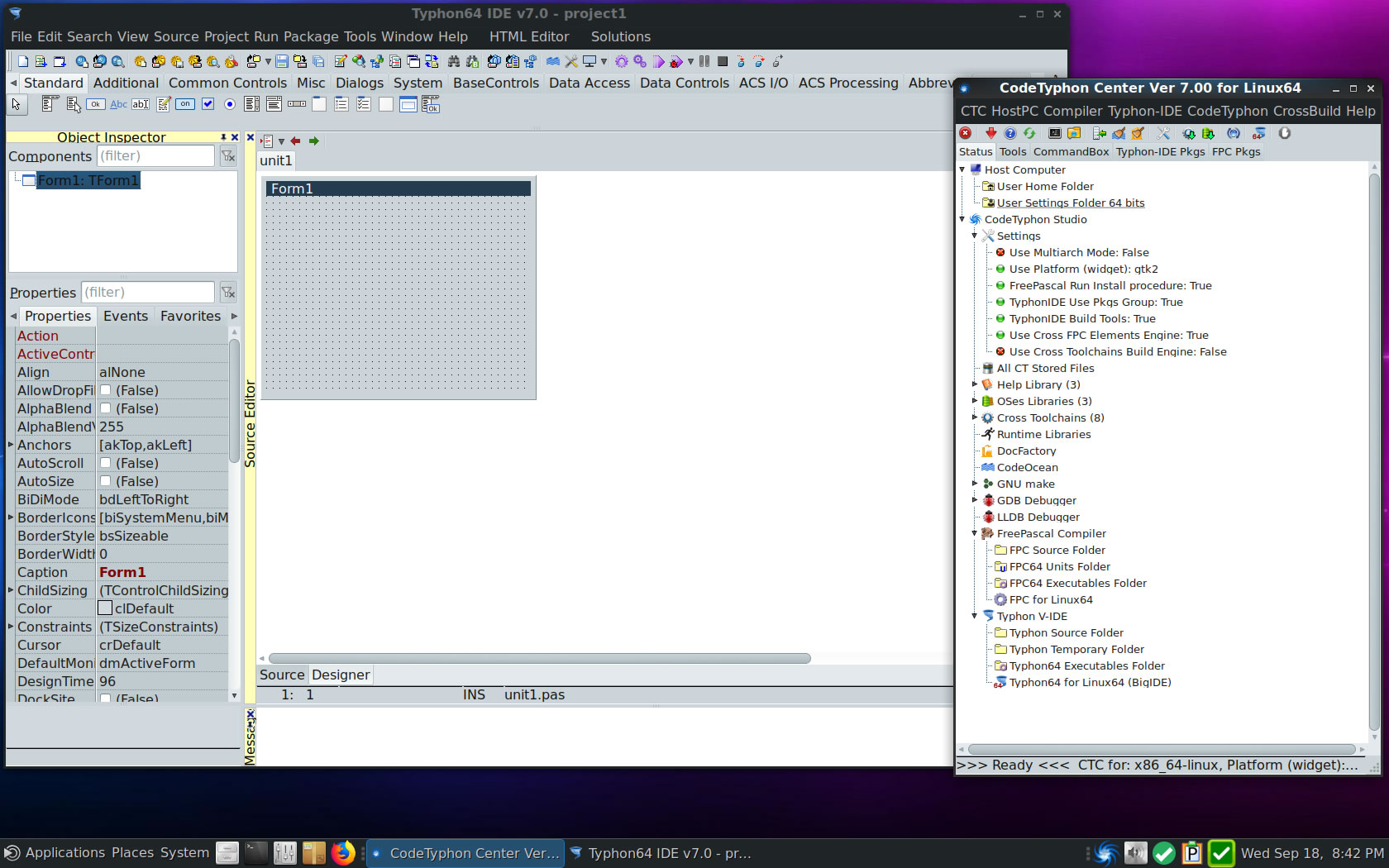Expand the ChildSizing property
The image size is (1389, 868).
(12, 590)
